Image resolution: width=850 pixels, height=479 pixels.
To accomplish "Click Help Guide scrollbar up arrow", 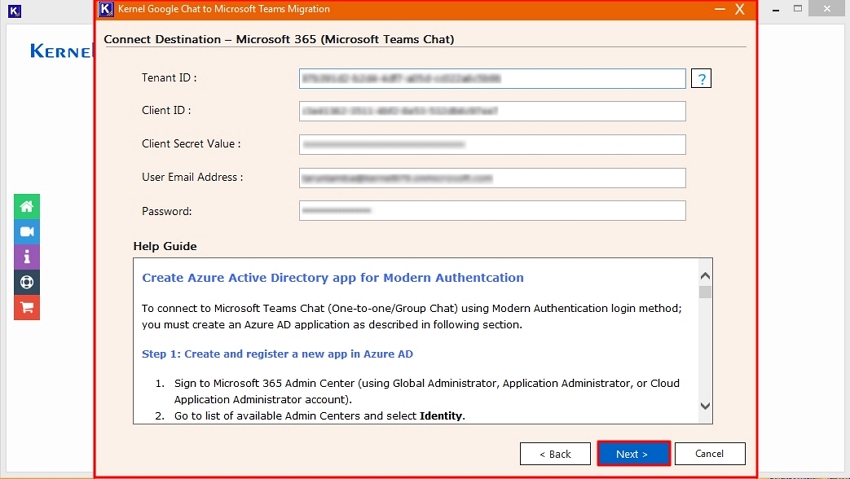I will coord(705,276).
